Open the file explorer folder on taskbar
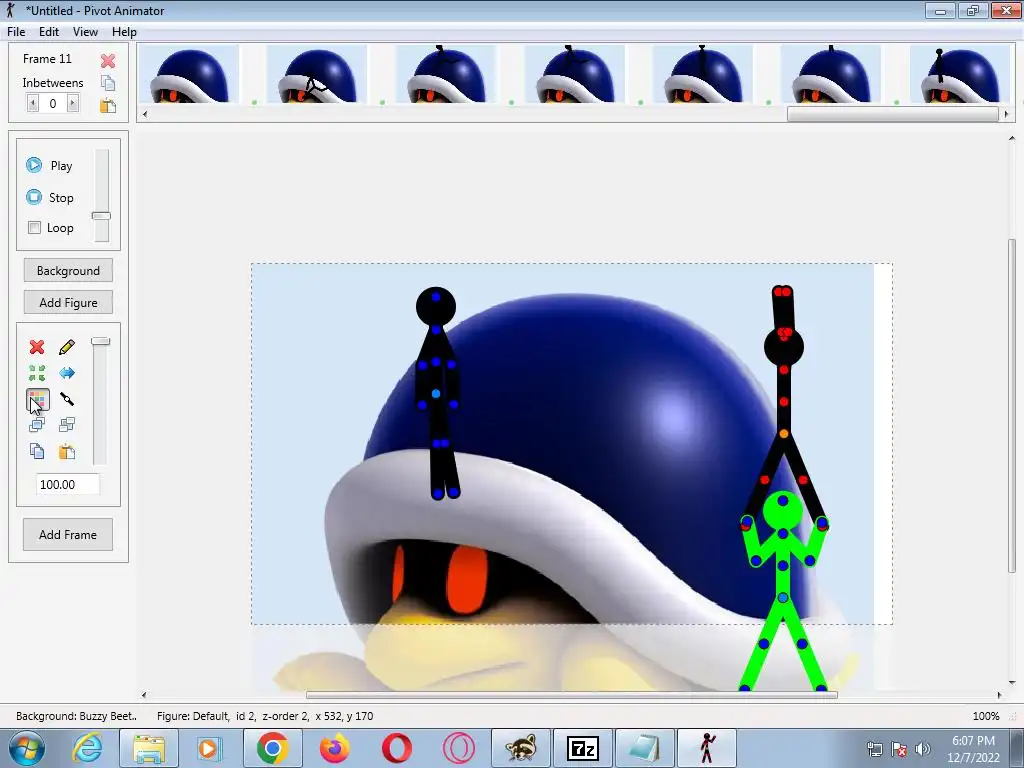1024x768 pixels. (149, 748)
